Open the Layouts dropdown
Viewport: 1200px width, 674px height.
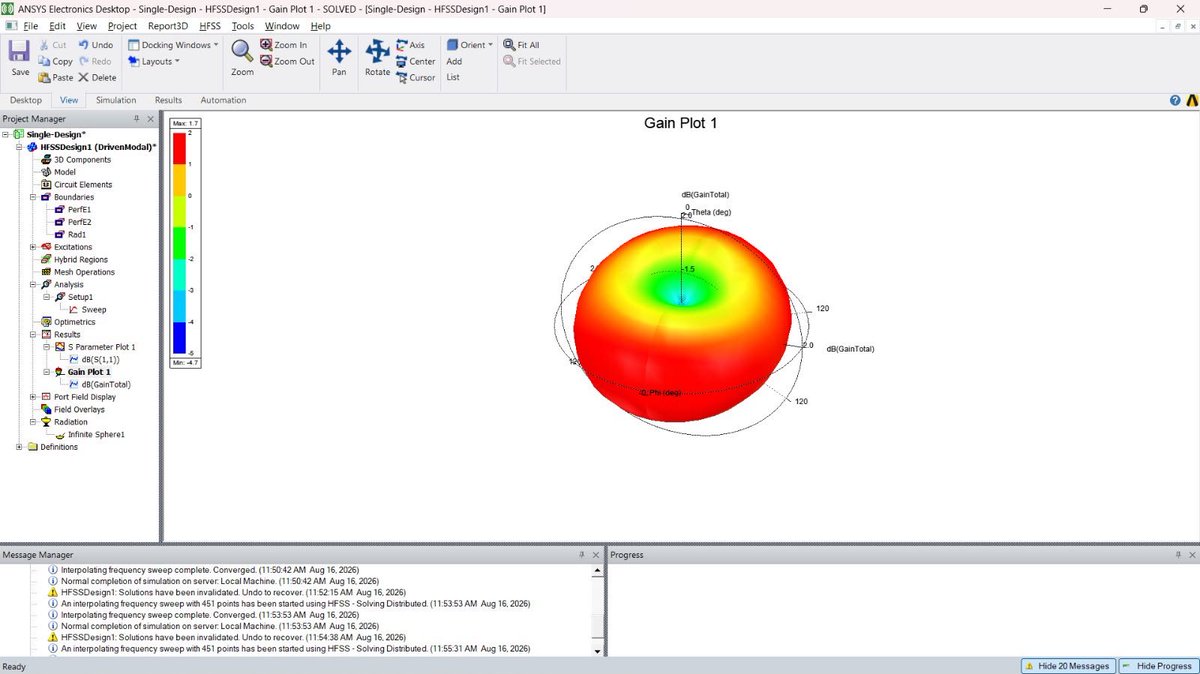click(x=154, y=61)
